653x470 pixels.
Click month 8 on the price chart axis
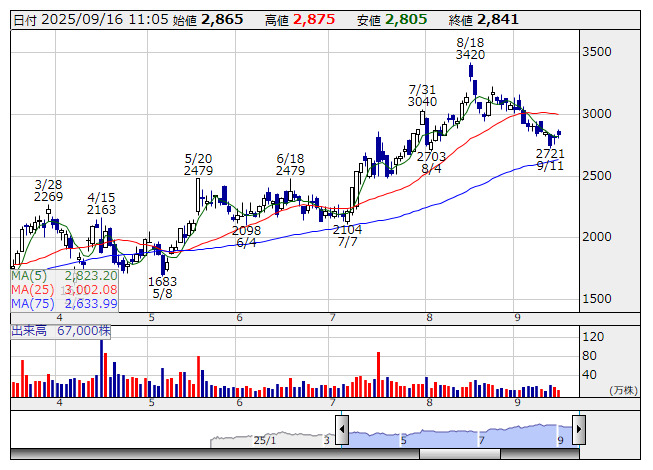(429, 318)
